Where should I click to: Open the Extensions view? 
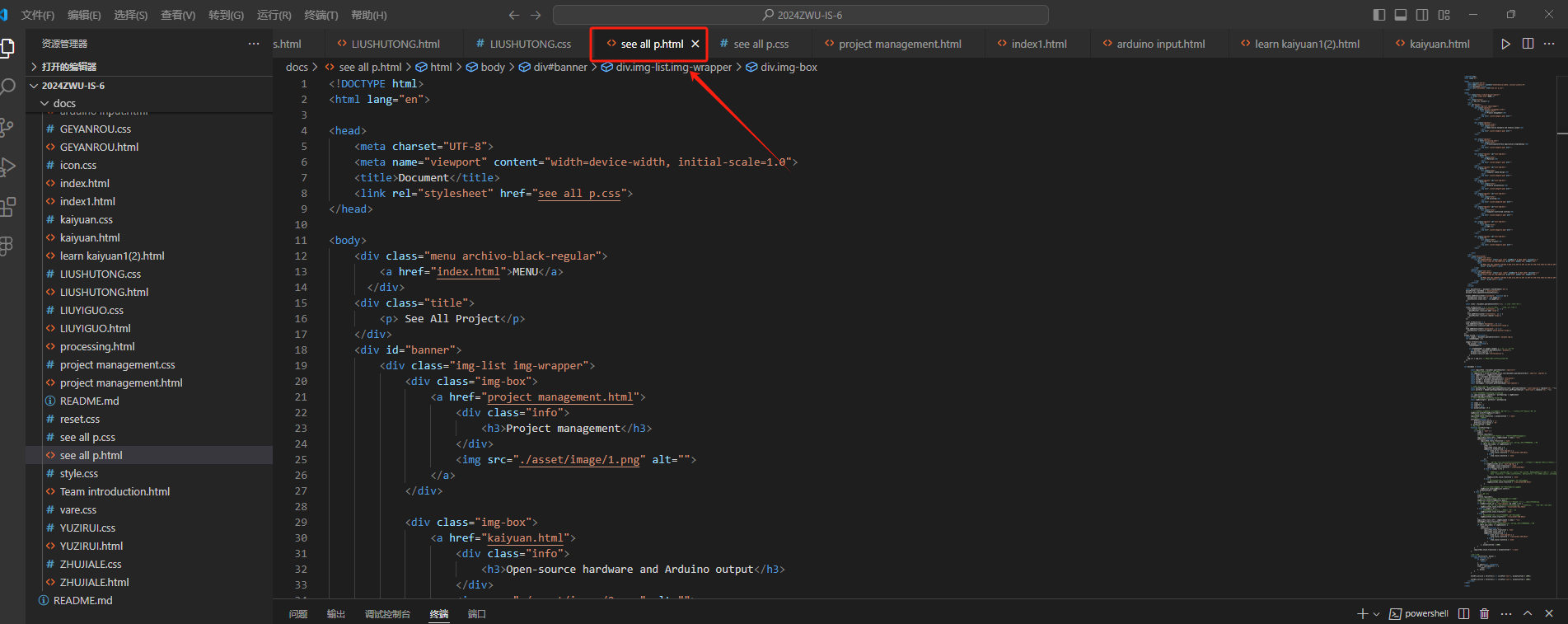point(7,206)
